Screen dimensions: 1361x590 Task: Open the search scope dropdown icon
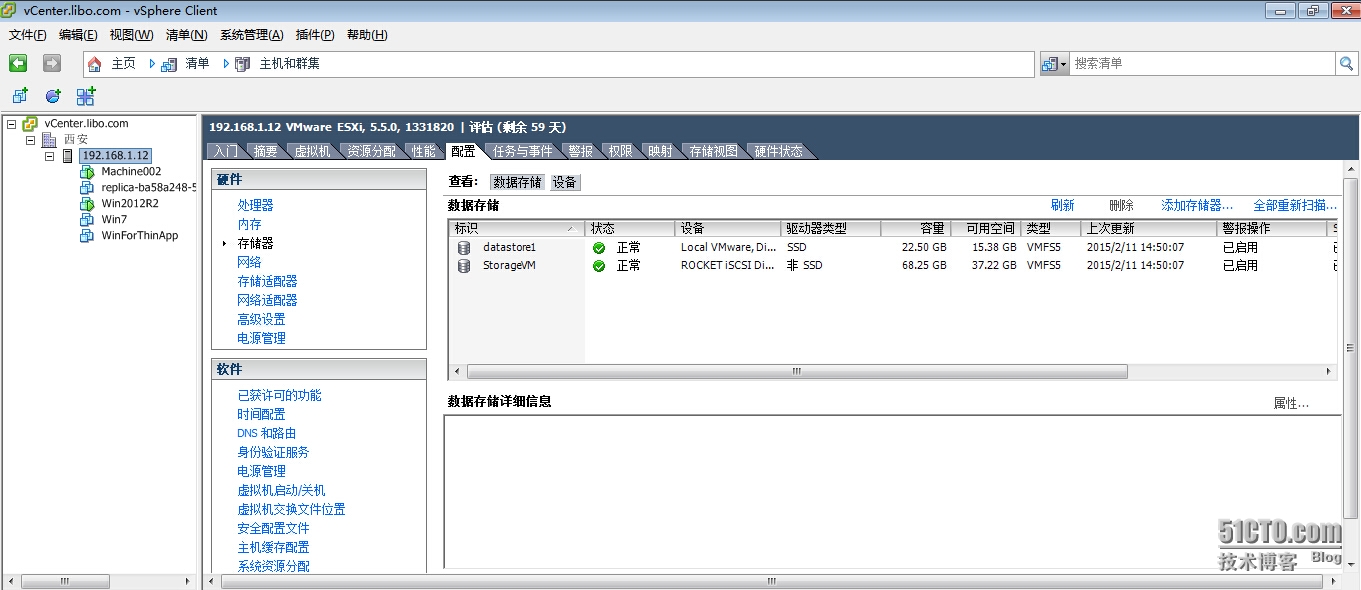(x=1054, y=63)
